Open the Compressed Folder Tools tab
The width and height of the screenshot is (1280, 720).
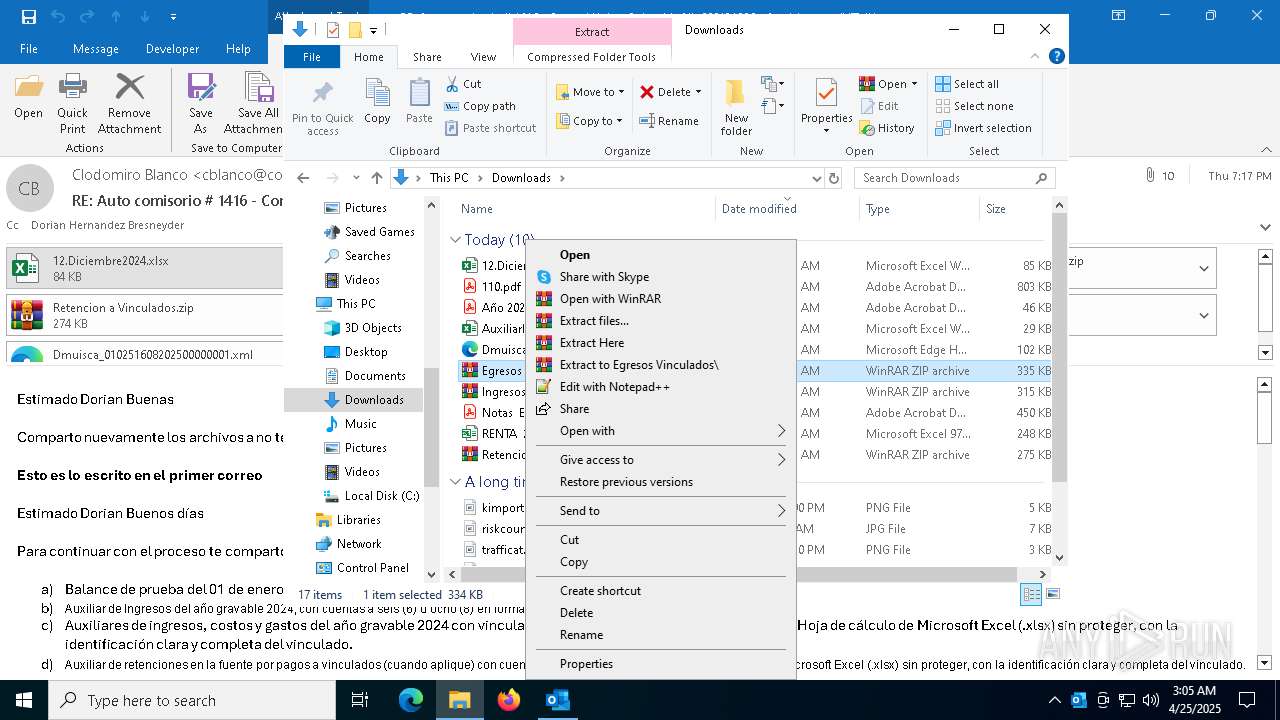[x=591, y=57]
